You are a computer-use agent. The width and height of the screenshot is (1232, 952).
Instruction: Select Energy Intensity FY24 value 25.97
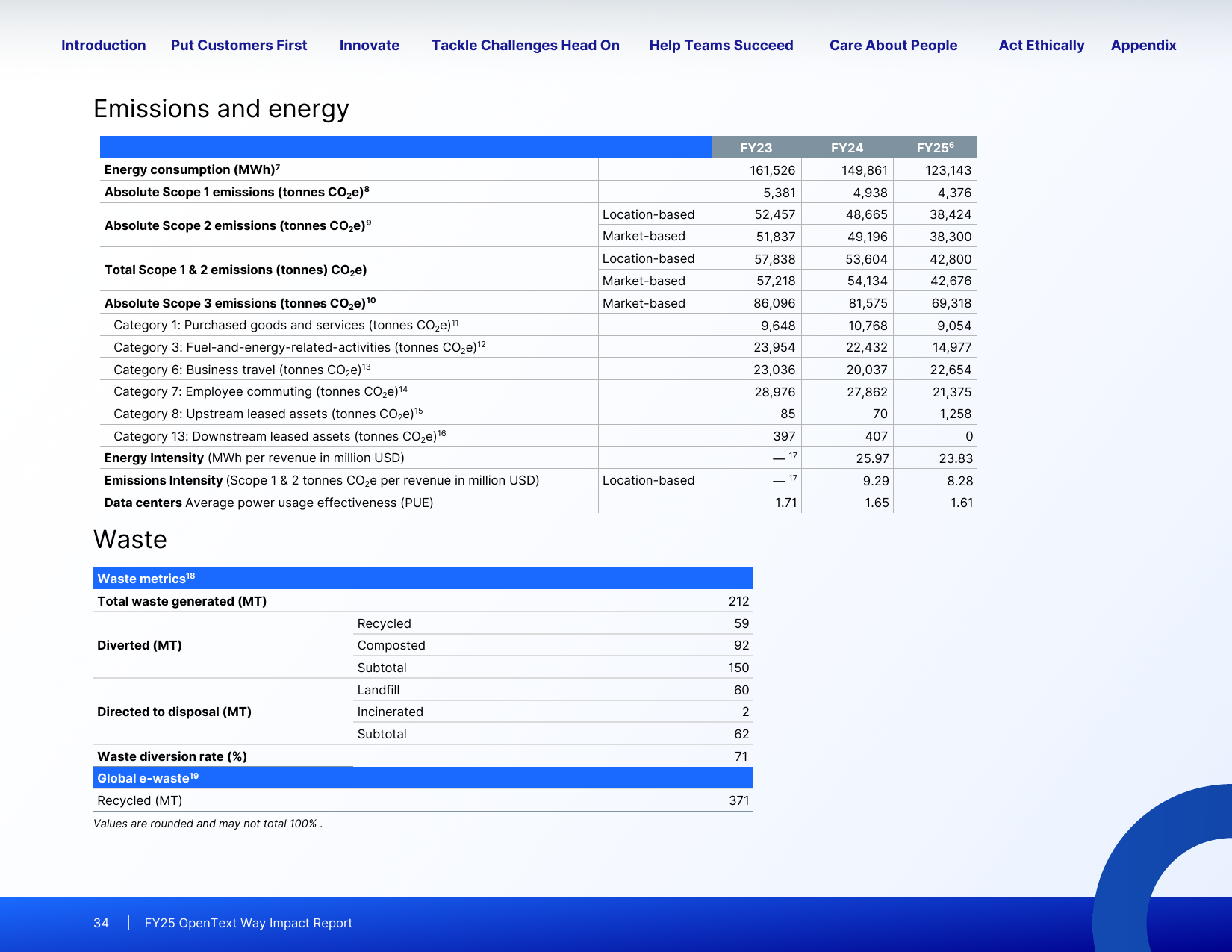point(872,458)
